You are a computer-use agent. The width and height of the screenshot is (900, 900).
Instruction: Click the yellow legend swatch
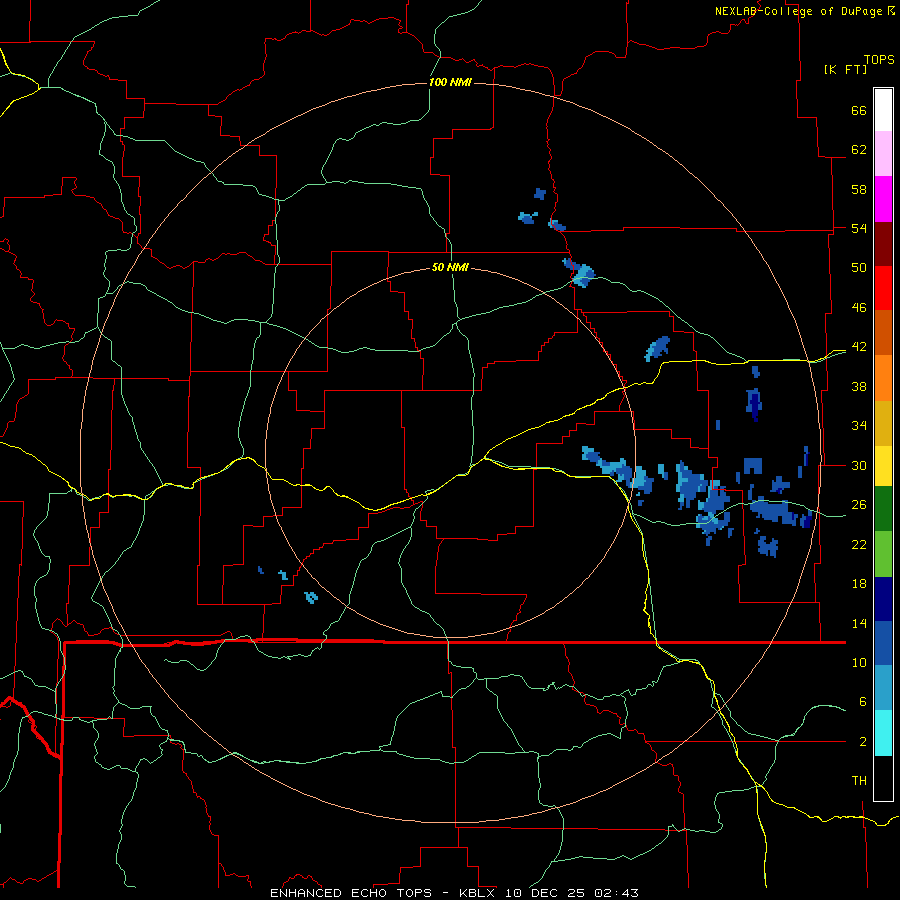pos(883,465)
